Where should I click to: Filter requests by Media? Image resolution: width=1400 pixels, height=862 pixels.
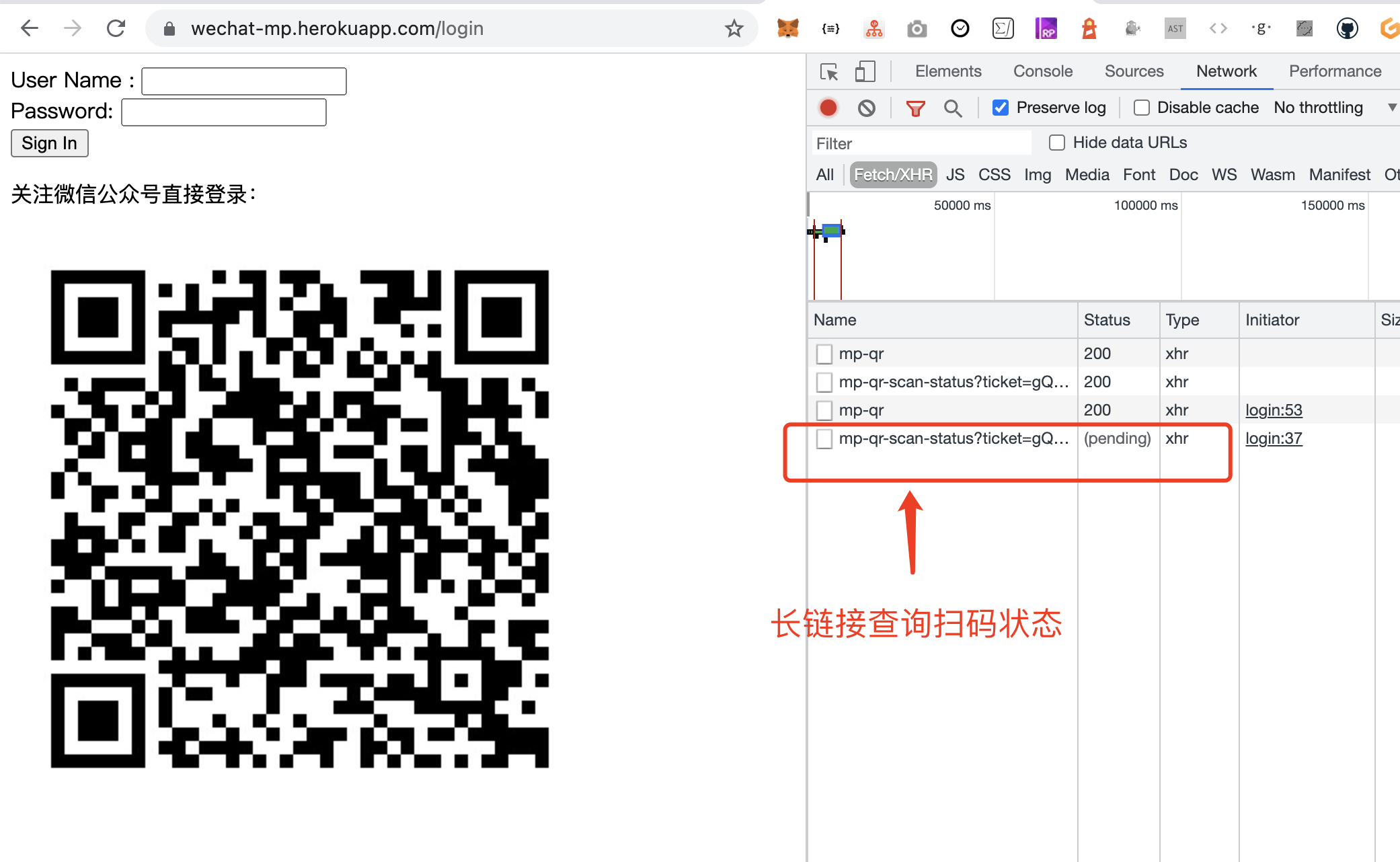(x=1087, y=175)
